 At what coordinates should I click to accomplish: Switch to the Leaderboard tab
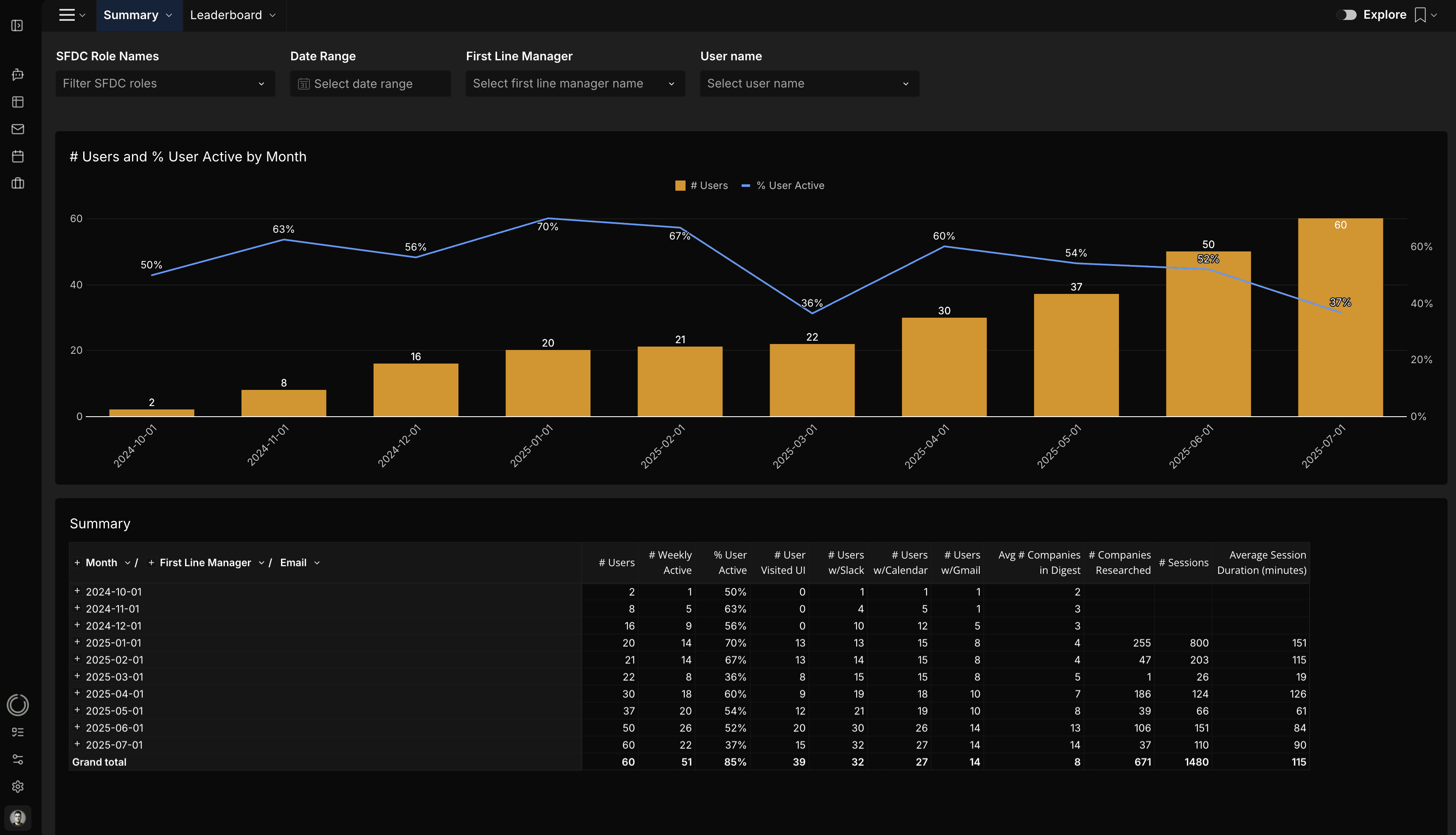226,15
